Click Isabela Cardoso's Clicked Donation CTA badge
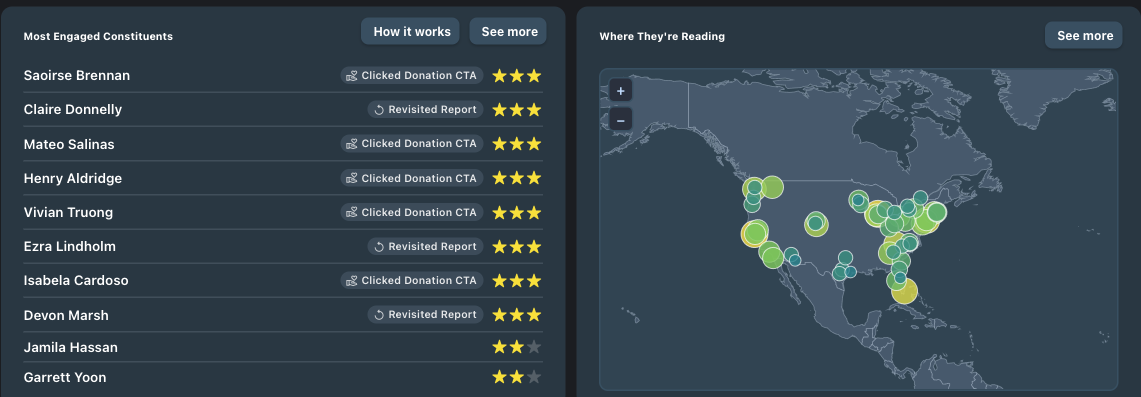Viewport: 1141px width, 397px height. click(x=412, y=281)
